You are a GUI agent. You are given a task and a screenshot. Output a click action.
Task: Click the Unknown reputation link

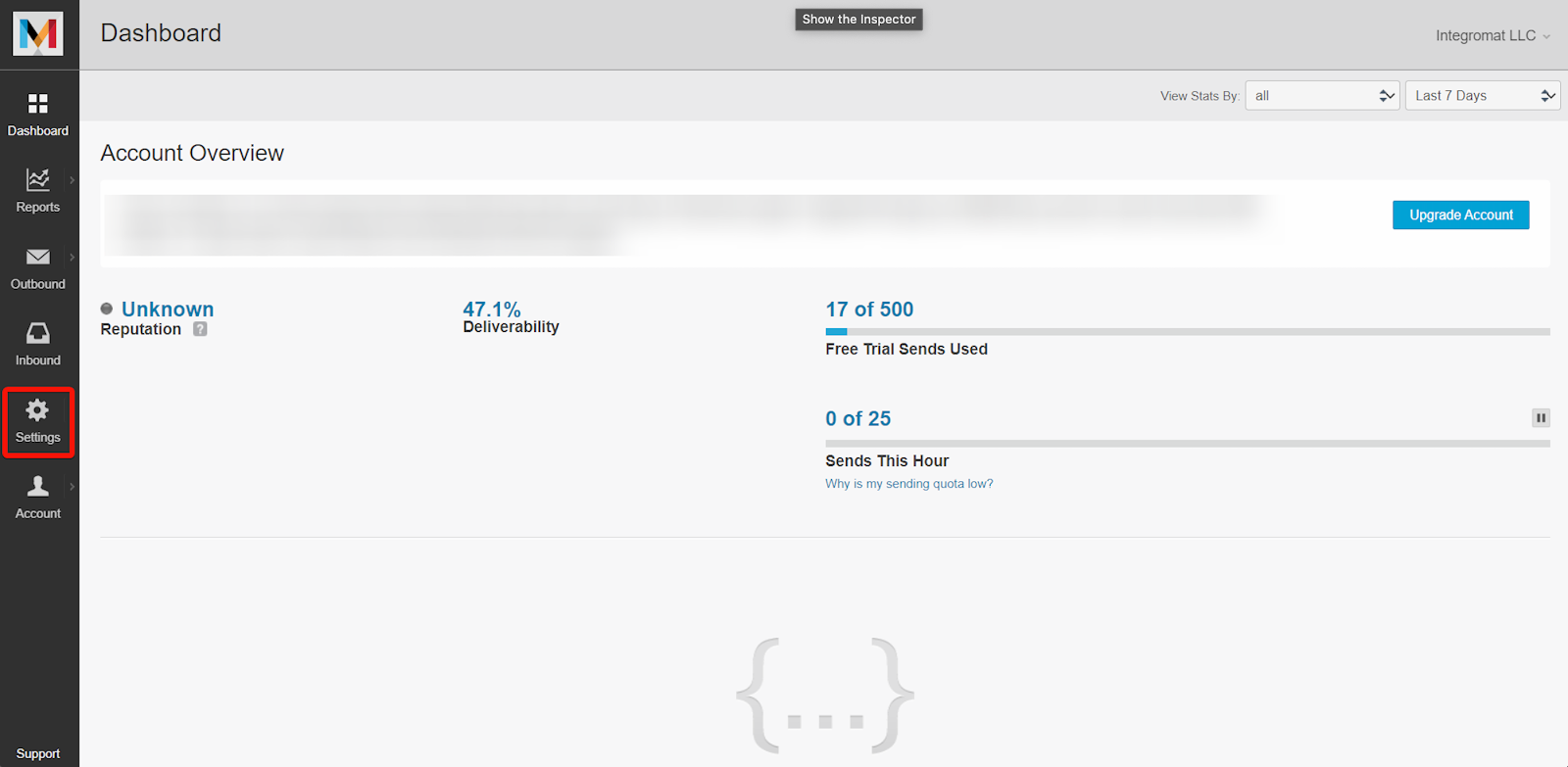click(168, 310)
